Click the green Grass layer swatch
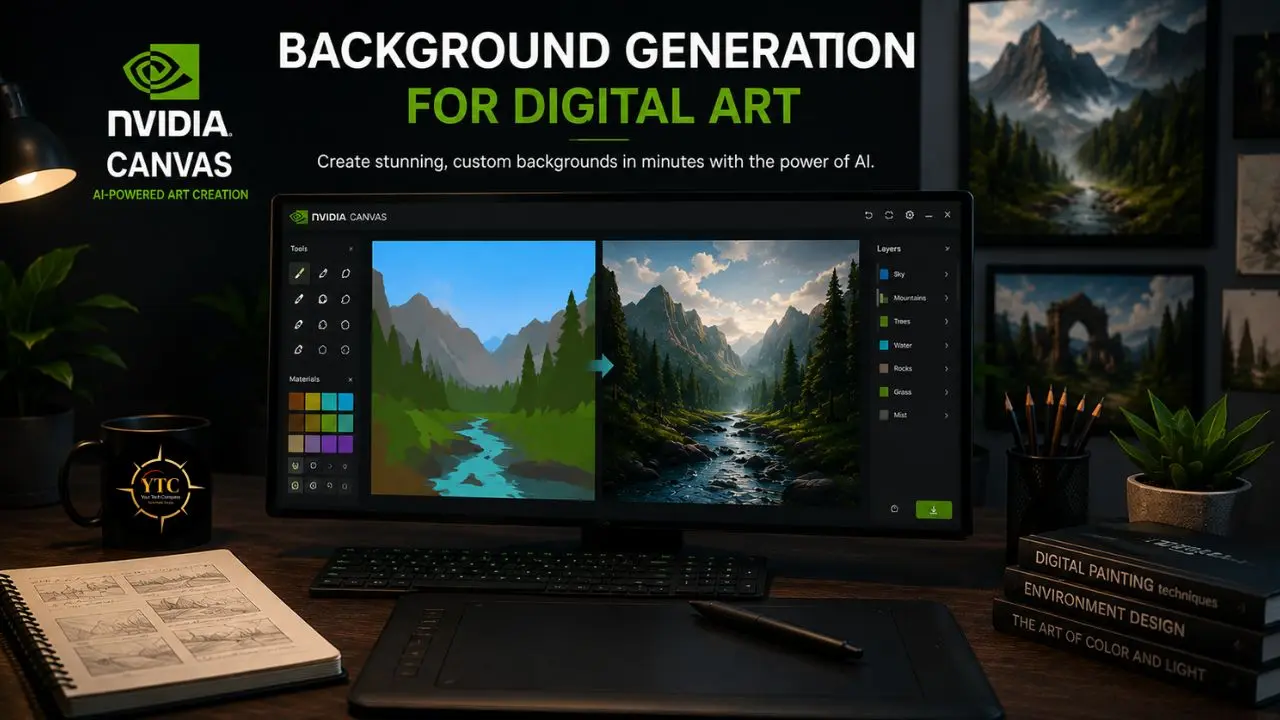This screenshot has height=720, width=1280. click(883, 391)
